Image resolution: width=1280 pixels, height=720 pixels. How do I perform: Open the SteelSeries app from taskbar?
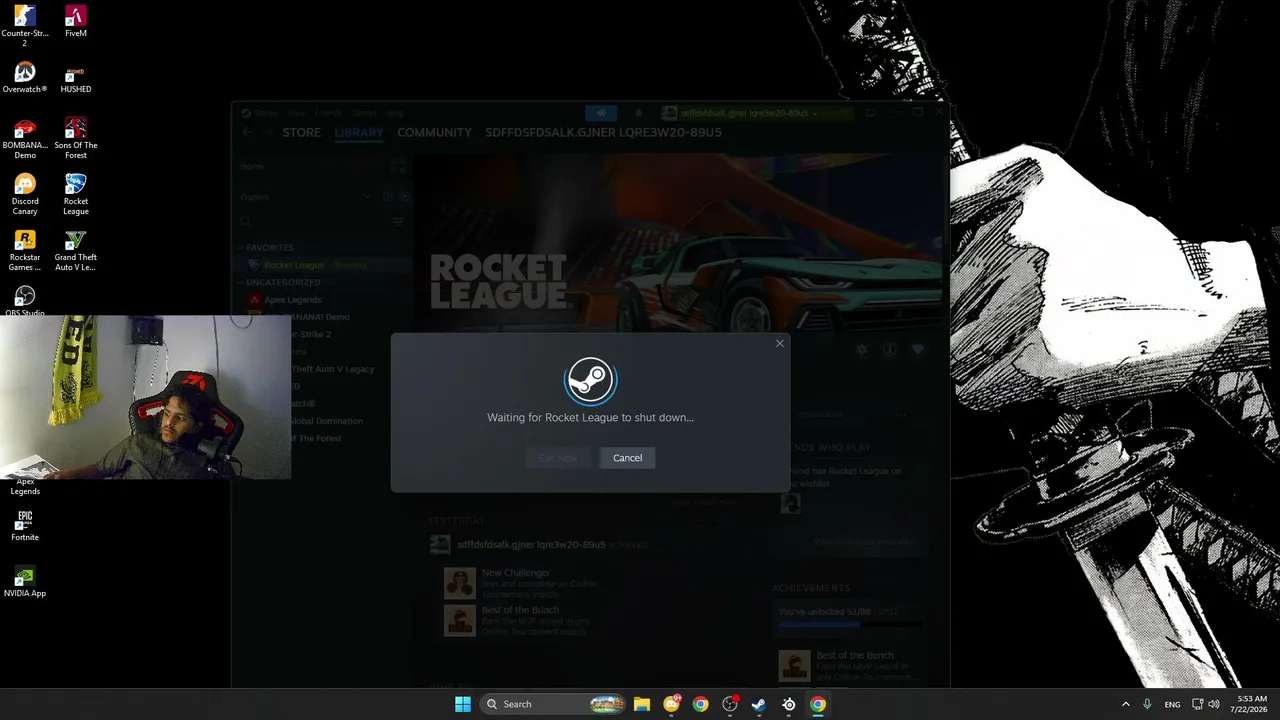point(789,704)
